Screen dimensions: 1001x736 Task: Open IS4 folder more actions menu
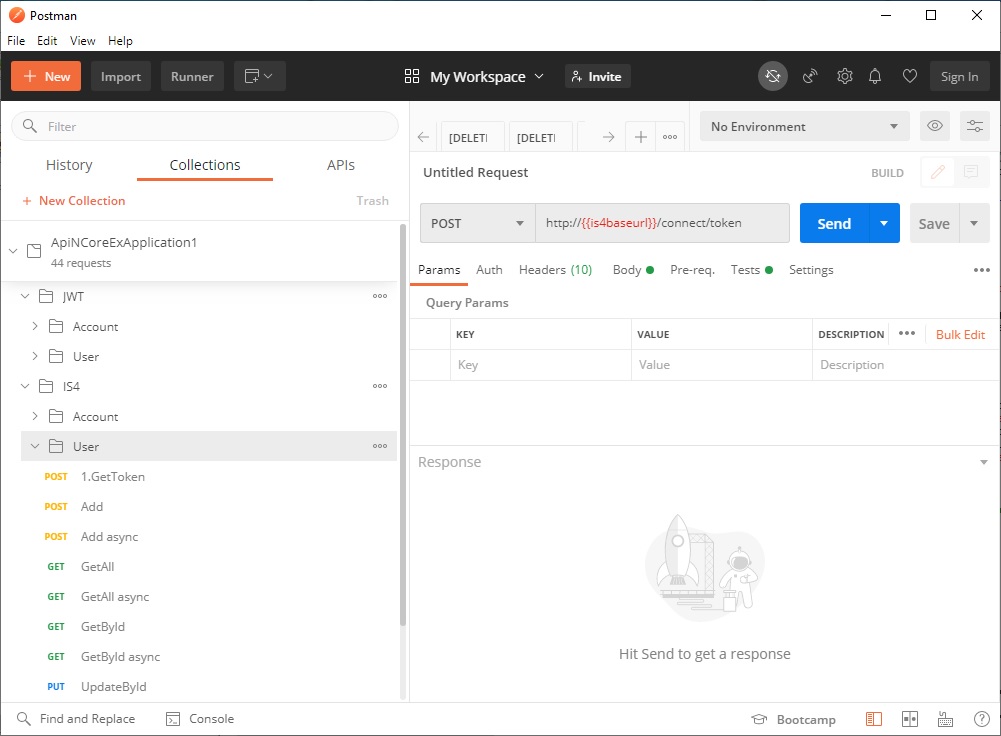[x=380, y=386]
